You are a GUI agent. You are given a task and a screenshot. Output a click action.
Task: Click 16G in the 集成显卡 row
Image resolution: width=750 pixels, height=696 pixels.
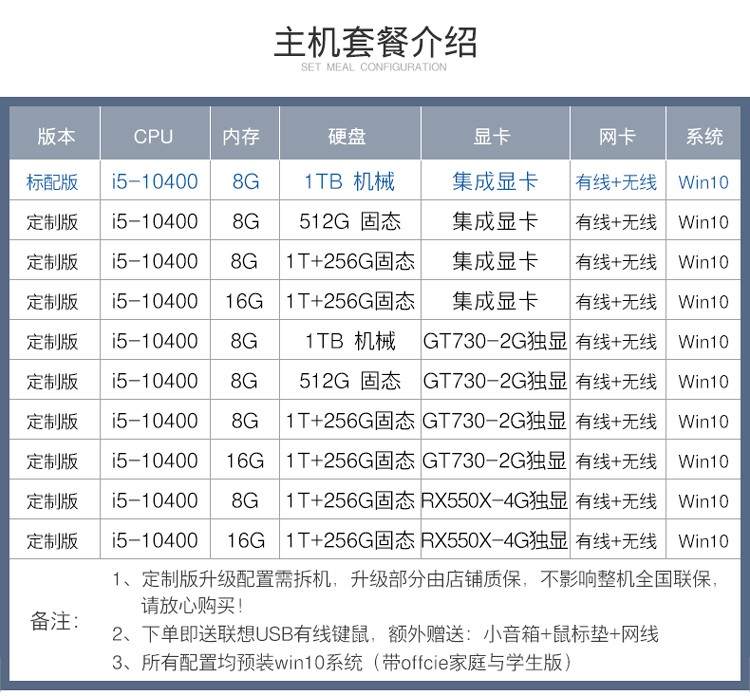click(244, 301)
